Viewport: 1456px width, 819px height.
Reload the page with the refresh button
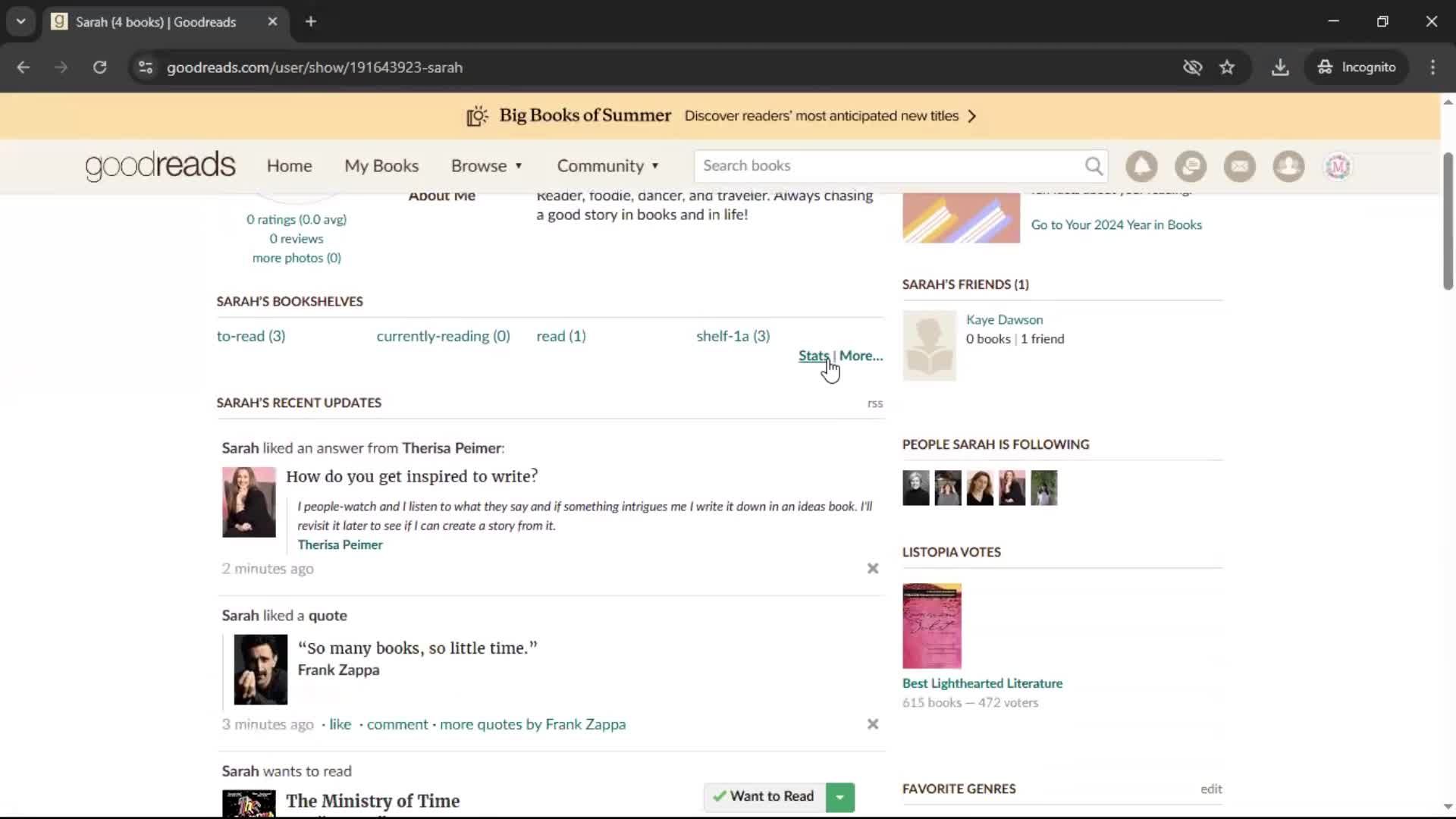(x=99, y=67)
